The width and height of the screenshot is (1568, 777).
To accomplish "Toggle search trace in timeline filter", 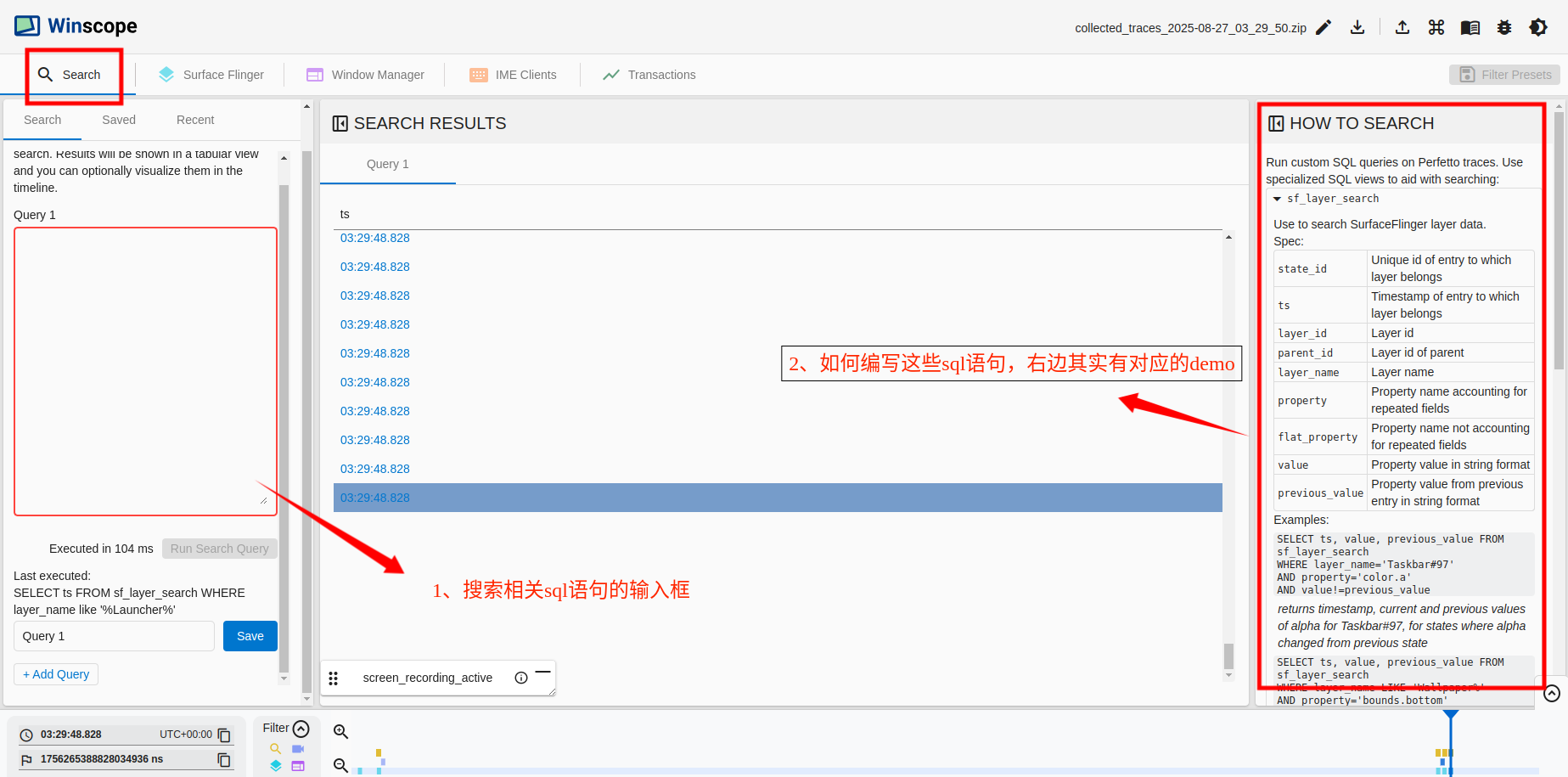I will (x=276, y=749).
